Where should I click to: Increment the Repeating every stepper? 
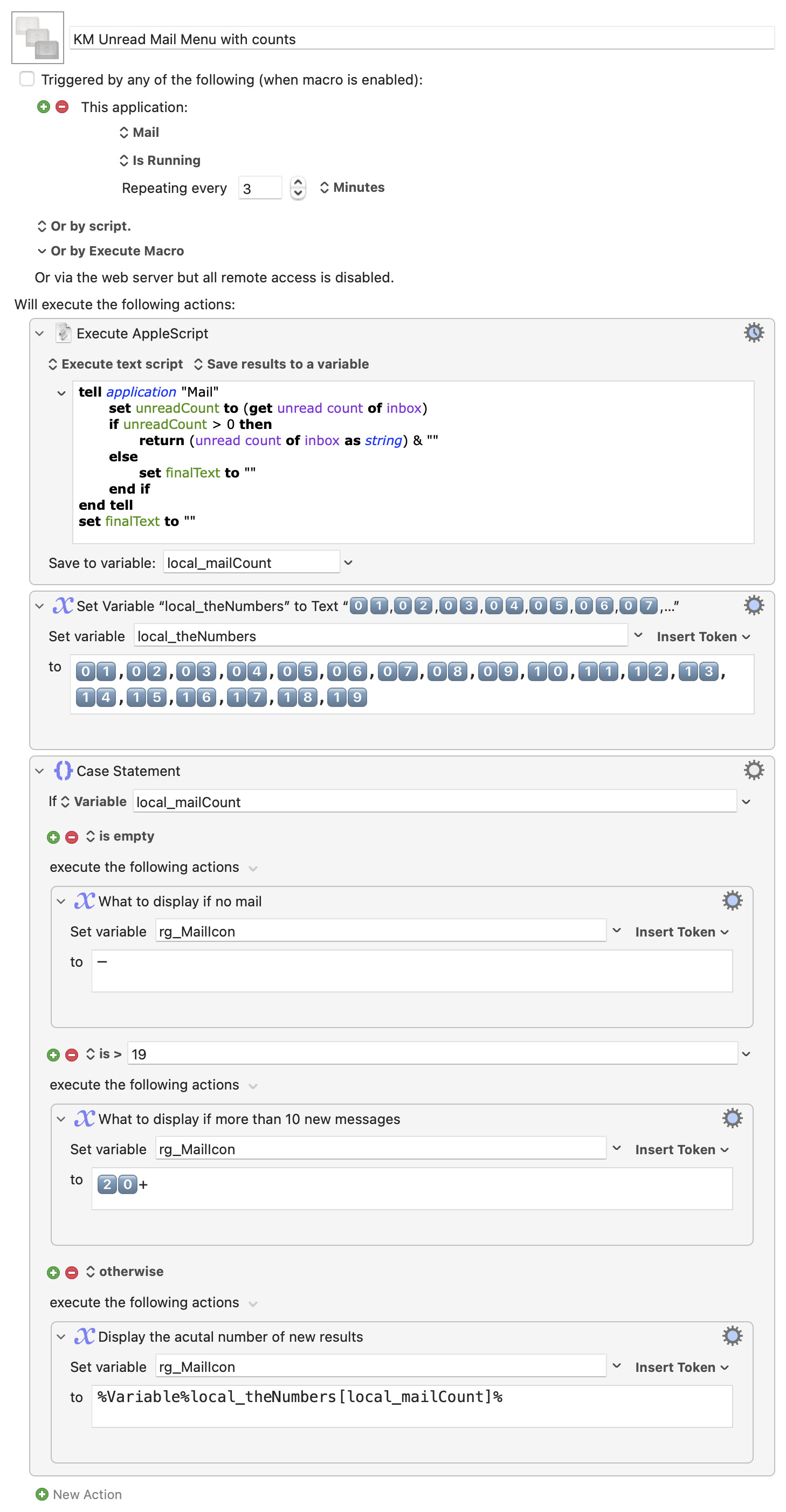tap(298, 183)
